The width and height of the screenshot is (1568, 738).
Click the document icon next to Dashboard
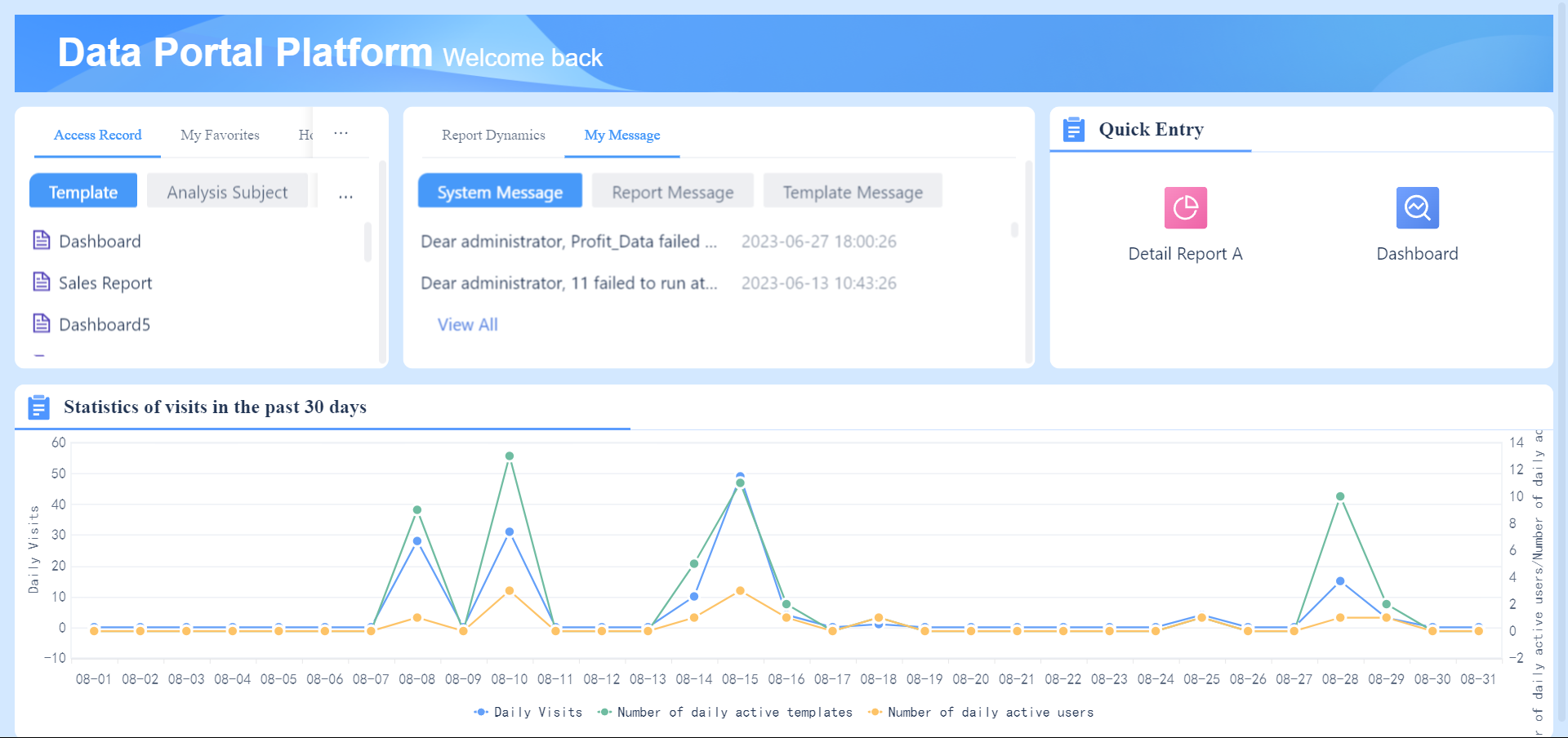click(x=42, y=239)
